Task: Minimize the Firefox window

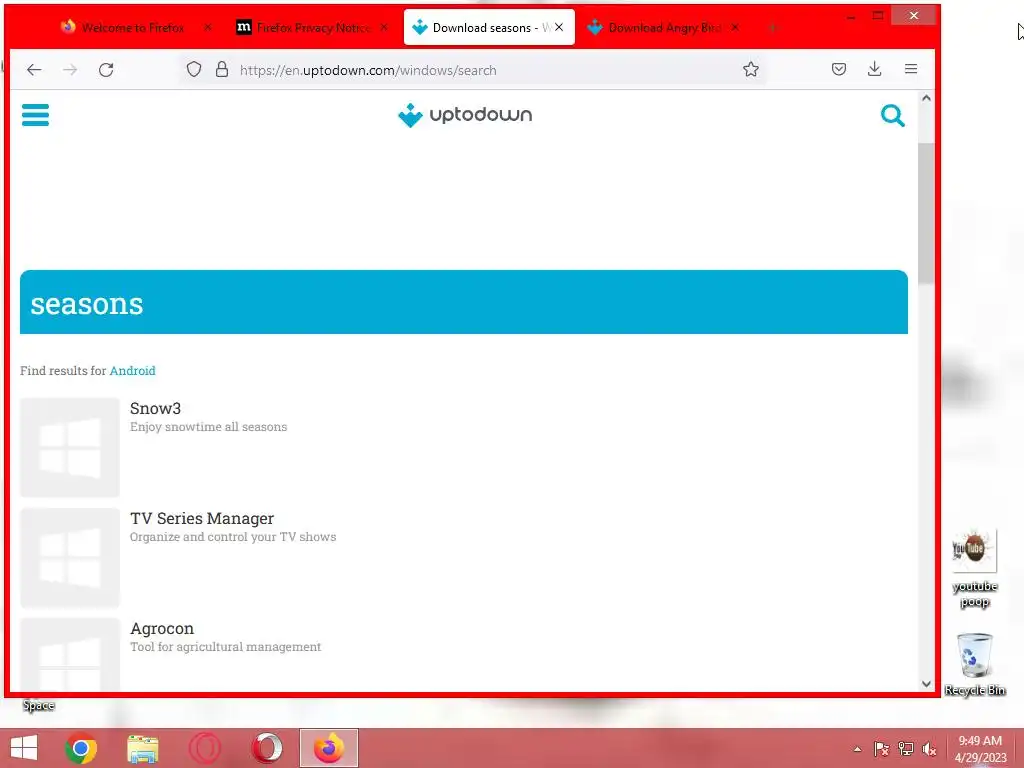Action: [850, 16]
